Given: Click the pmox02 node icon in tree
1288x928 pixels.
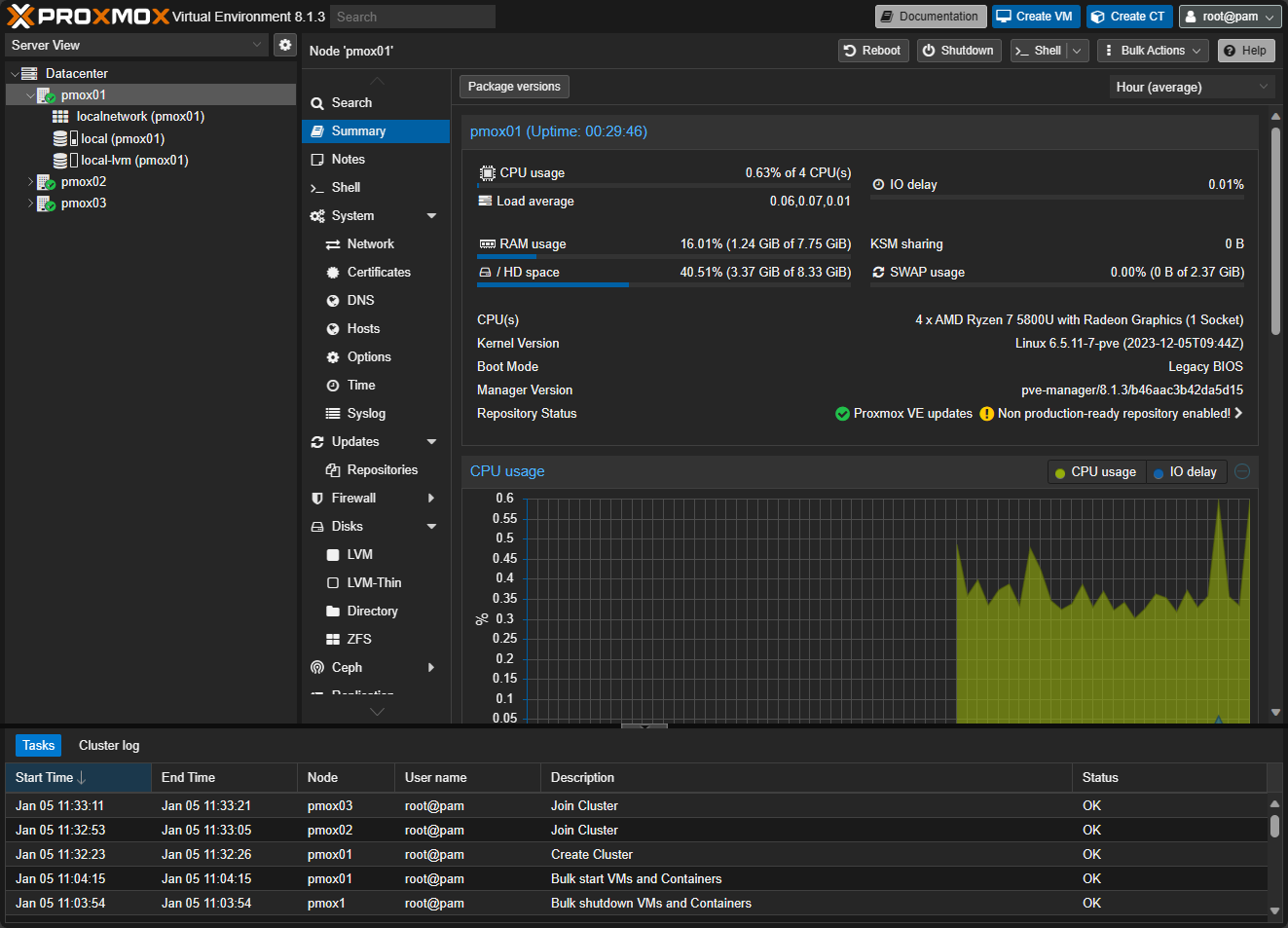Looking at the screenshot, I should click(46, 182).
